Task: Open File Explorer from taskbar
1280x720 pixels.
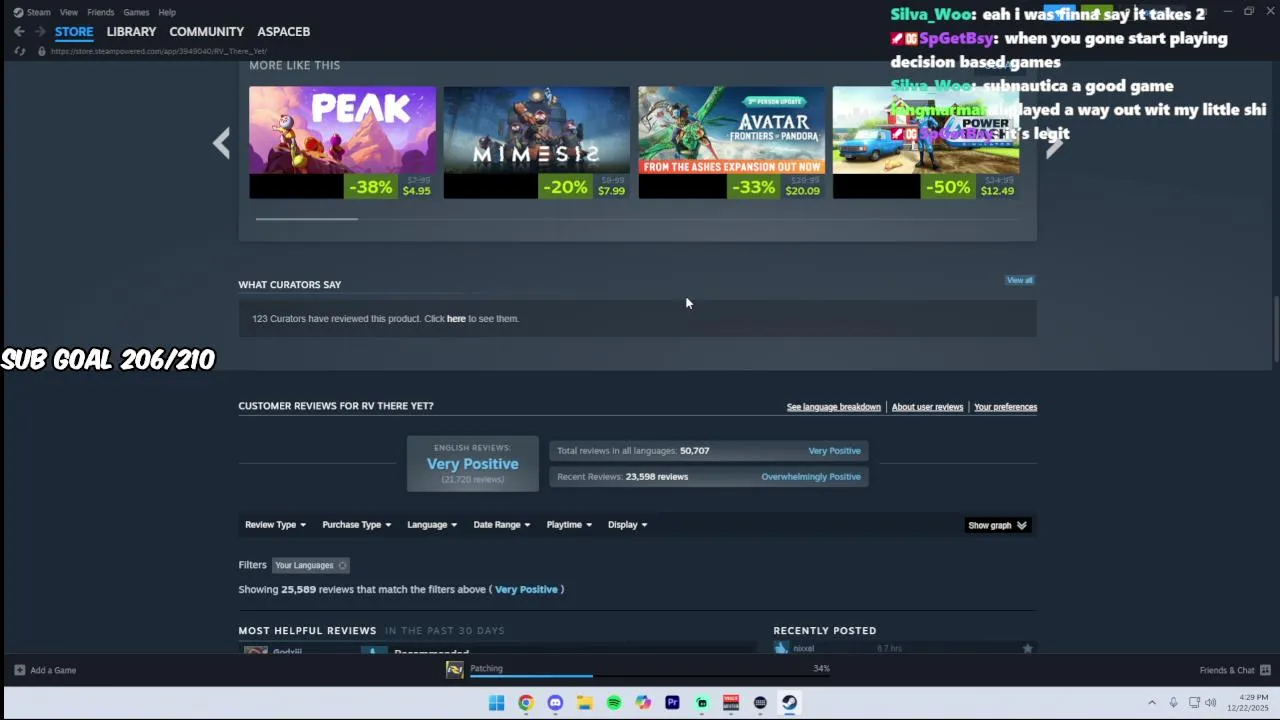Action: click(584, 703)
